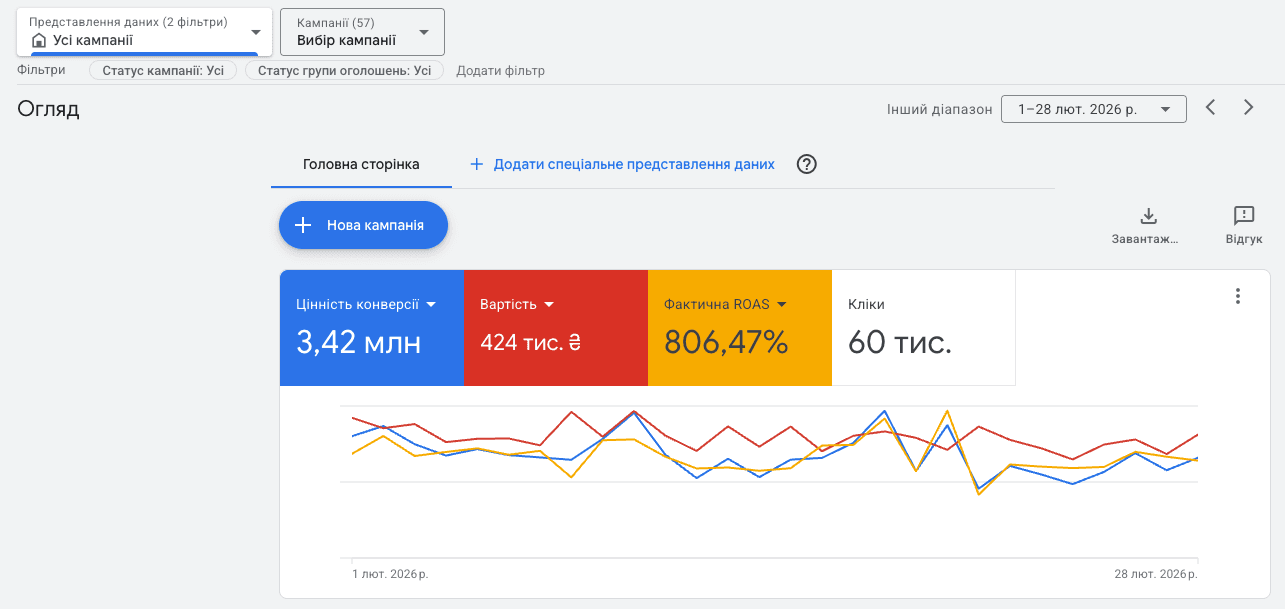The width and height of the screenshot is (1285, 609).
Task: Select the yellow Фактична ROAS metric tile
Action: click(740, 328)
